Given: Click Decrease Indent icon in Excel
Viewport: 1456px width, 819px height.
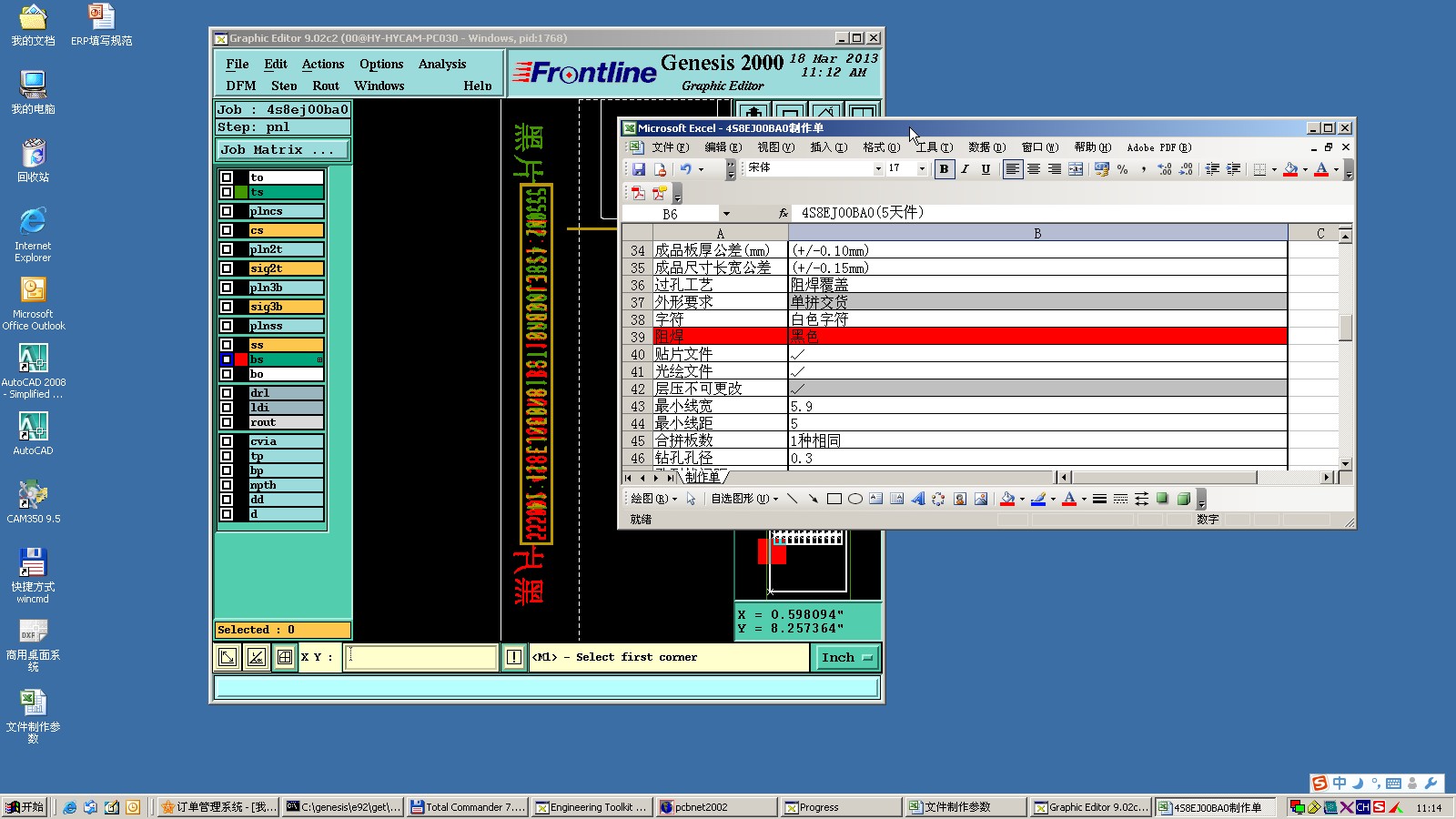Looking at the screenshot, I should [x=1212, y=169].
